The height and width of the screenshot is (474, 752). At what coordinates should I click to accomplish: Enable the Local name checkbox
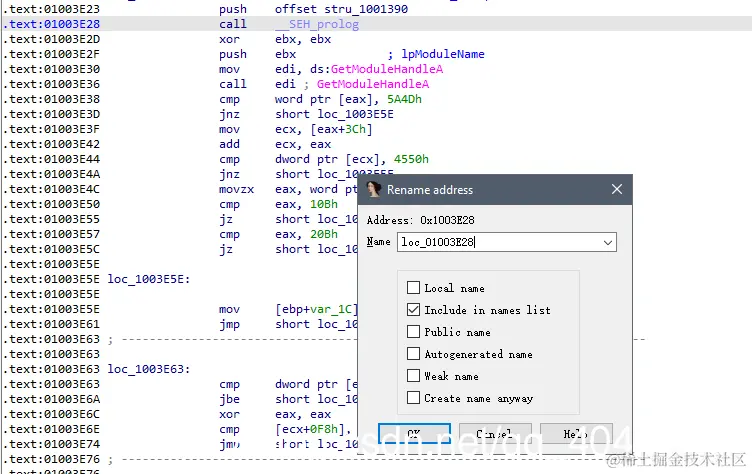coord(413,288)
